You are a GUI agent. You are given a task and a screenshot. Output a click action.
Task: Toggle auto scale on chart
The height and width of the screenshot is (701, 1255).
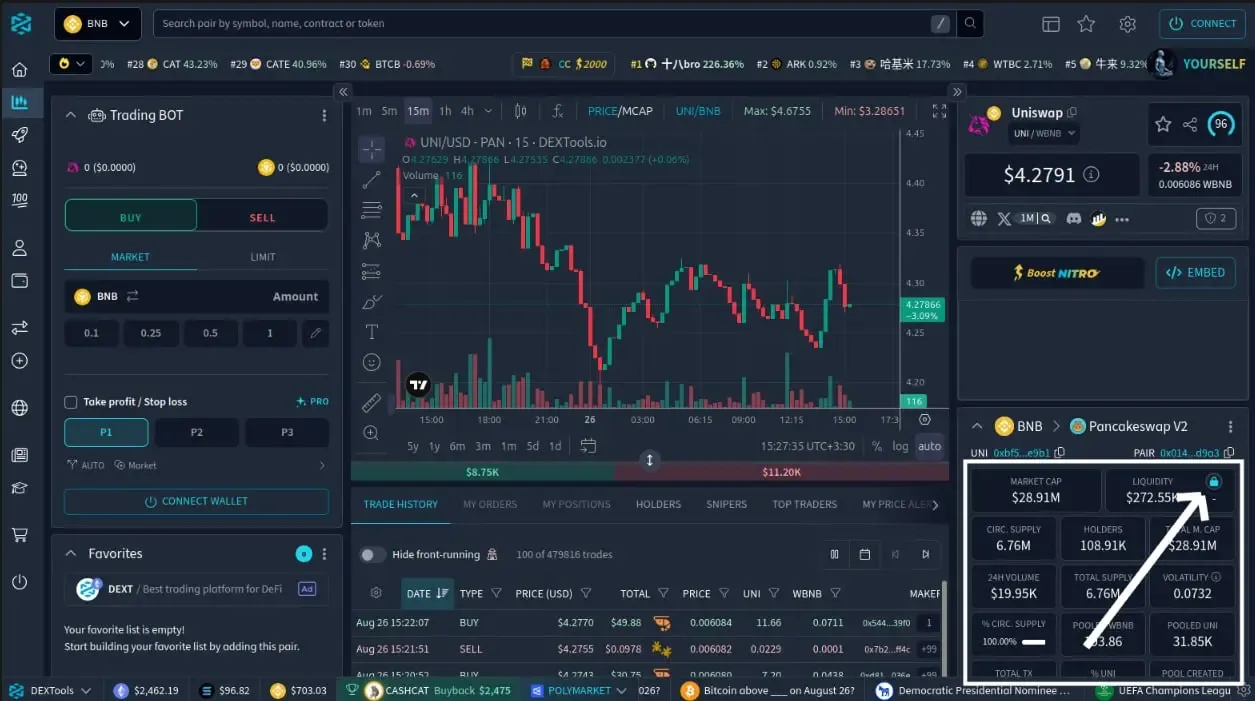coord(929,446)
